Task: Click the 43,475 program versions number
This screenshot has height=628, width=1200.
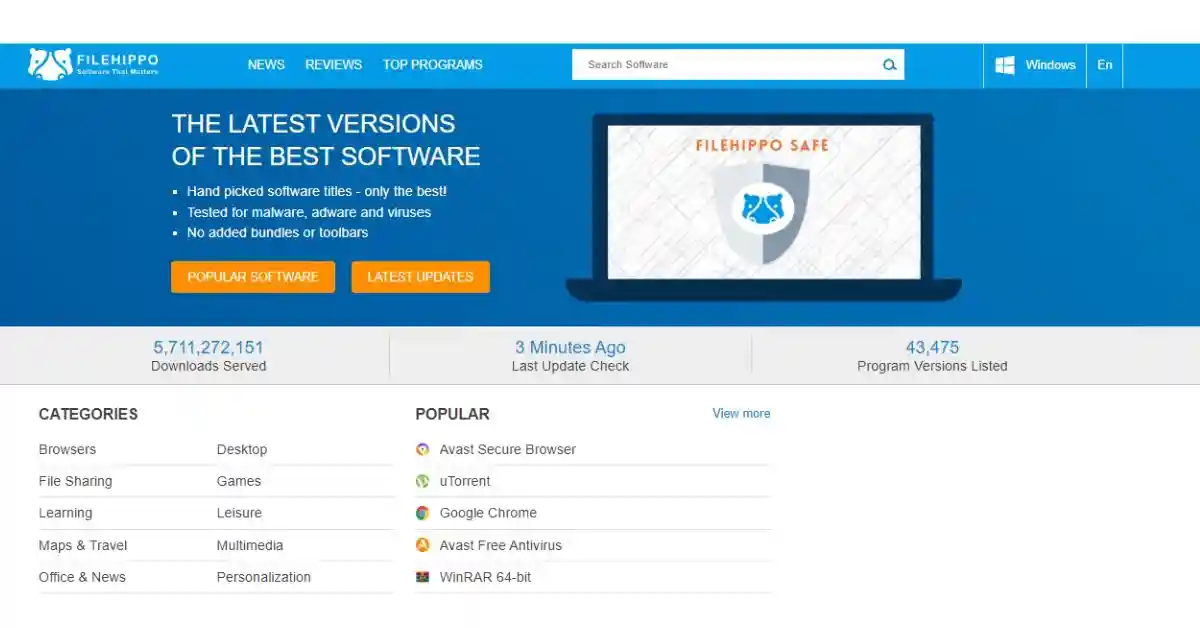Action: point(932,348)
